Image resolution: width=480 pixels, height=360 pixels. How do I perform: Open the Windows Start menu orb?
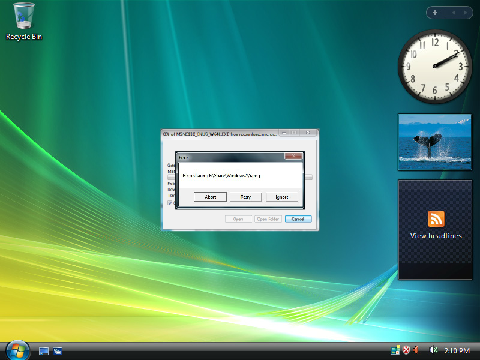[18, 351]
